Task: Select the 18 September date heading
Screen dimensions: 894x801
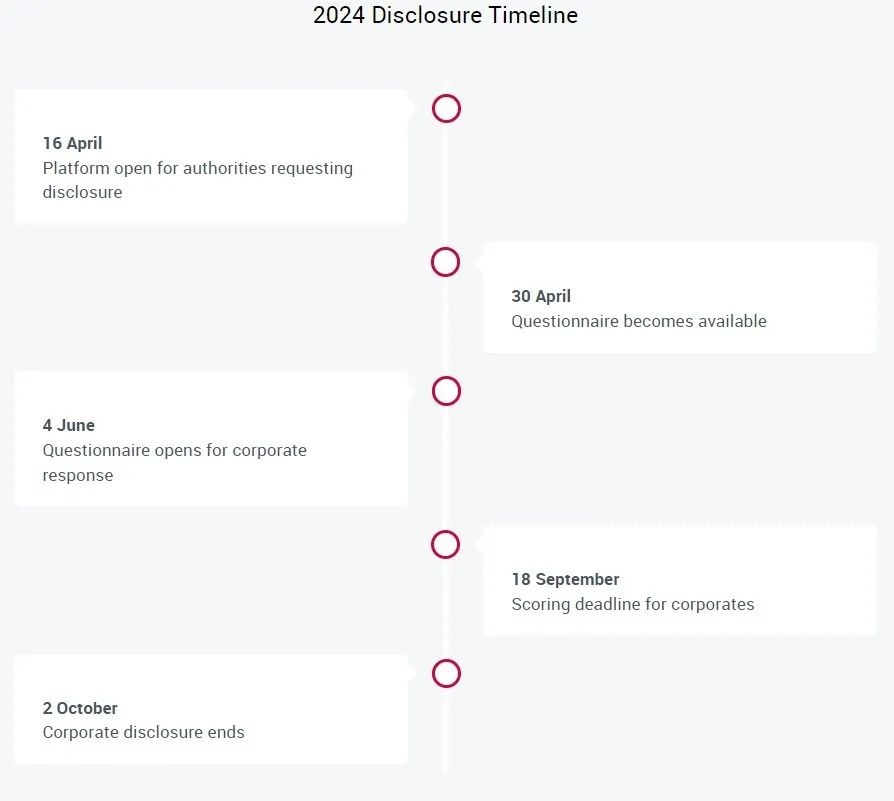Action: 565,579
